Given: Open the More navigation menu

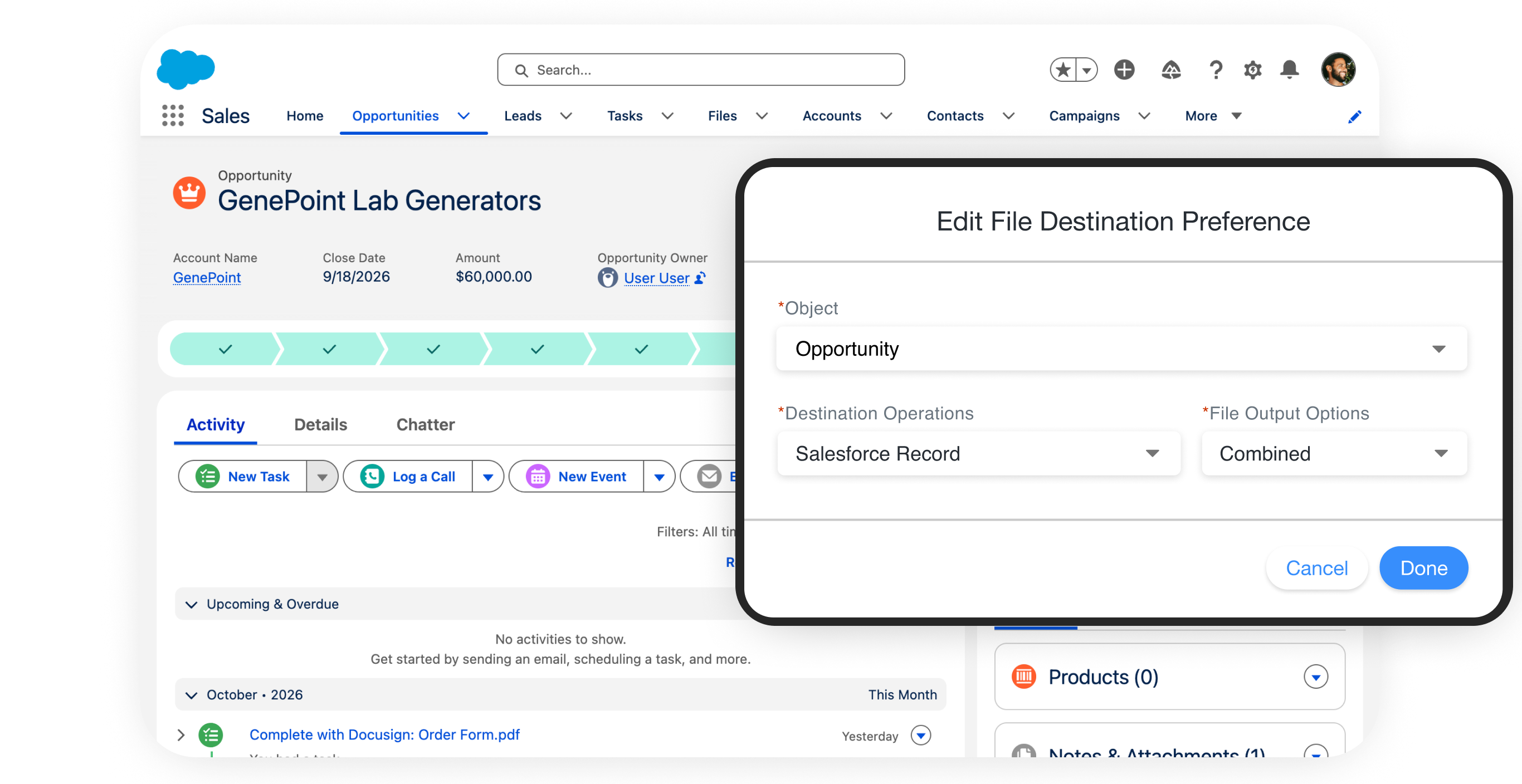Looking at the screenshot, I should coord(1213,116).
